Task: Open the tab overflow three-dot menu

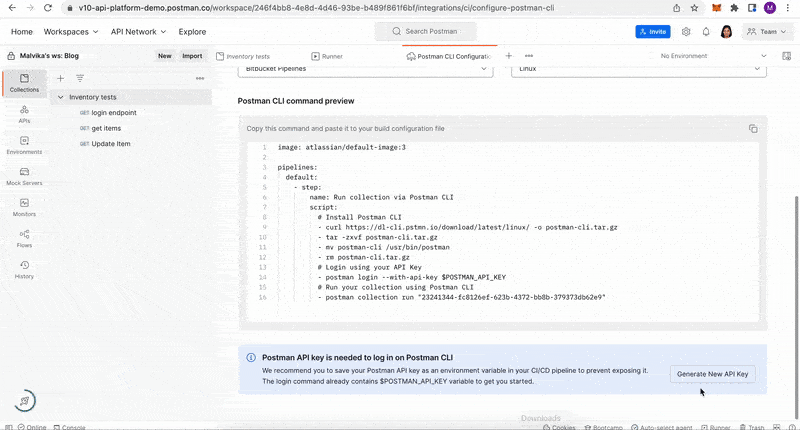Action: click(529, 56)
